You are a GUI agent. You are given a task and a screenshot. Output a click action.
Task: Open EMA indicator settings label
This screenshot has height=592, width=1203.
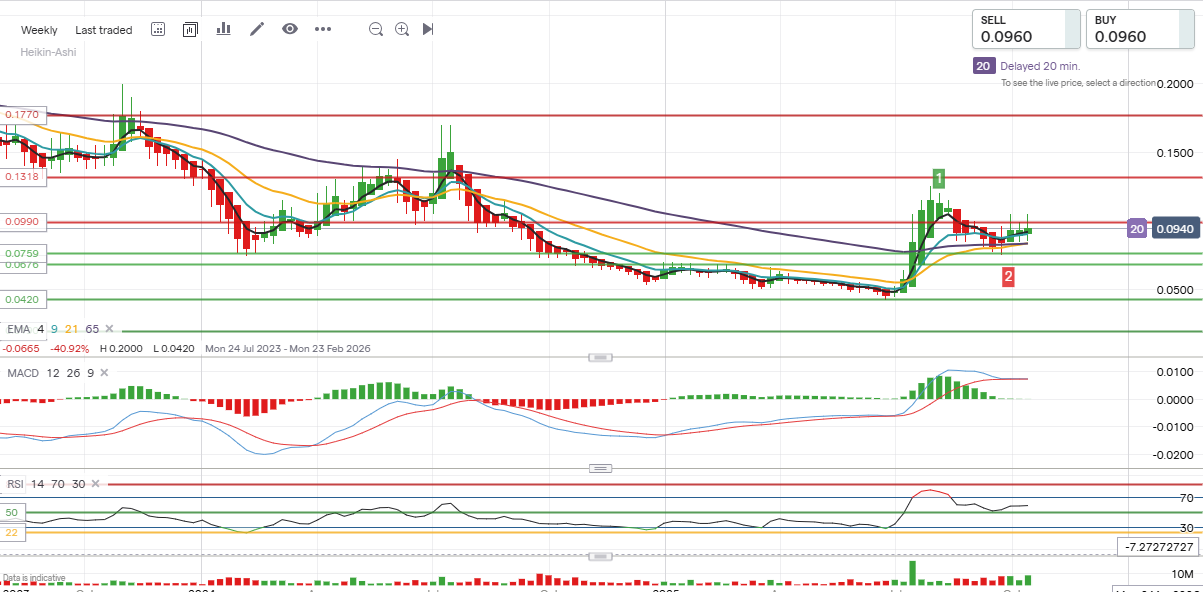(x=18, y=329)
